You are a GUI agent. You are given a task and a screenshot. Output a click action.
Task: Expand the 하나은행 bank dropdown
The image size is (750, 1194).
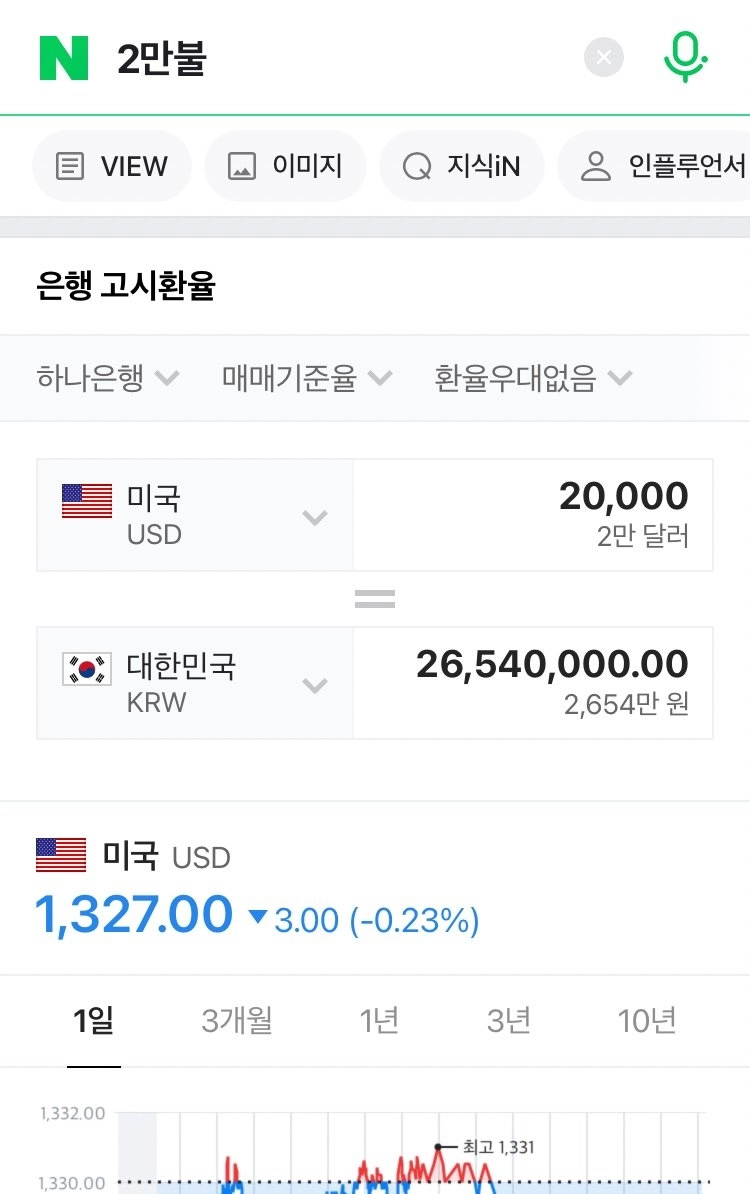click(x=107, y=378)
